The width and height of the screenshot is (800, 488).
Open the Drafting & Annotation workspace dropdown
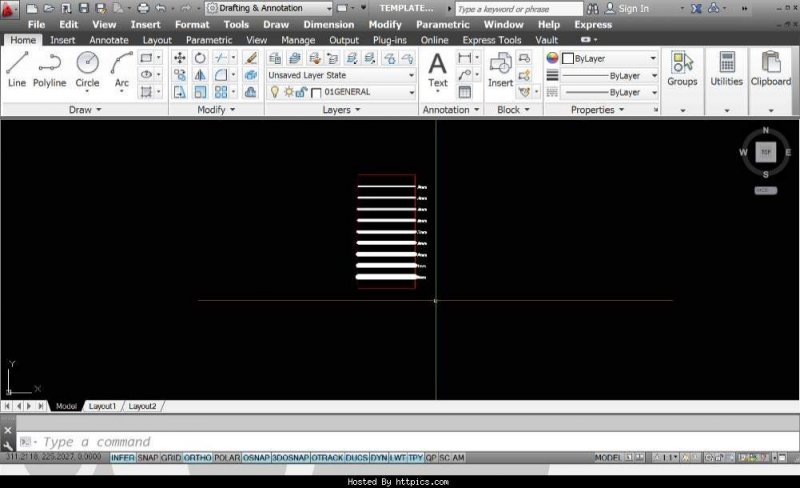click(268, 8)
